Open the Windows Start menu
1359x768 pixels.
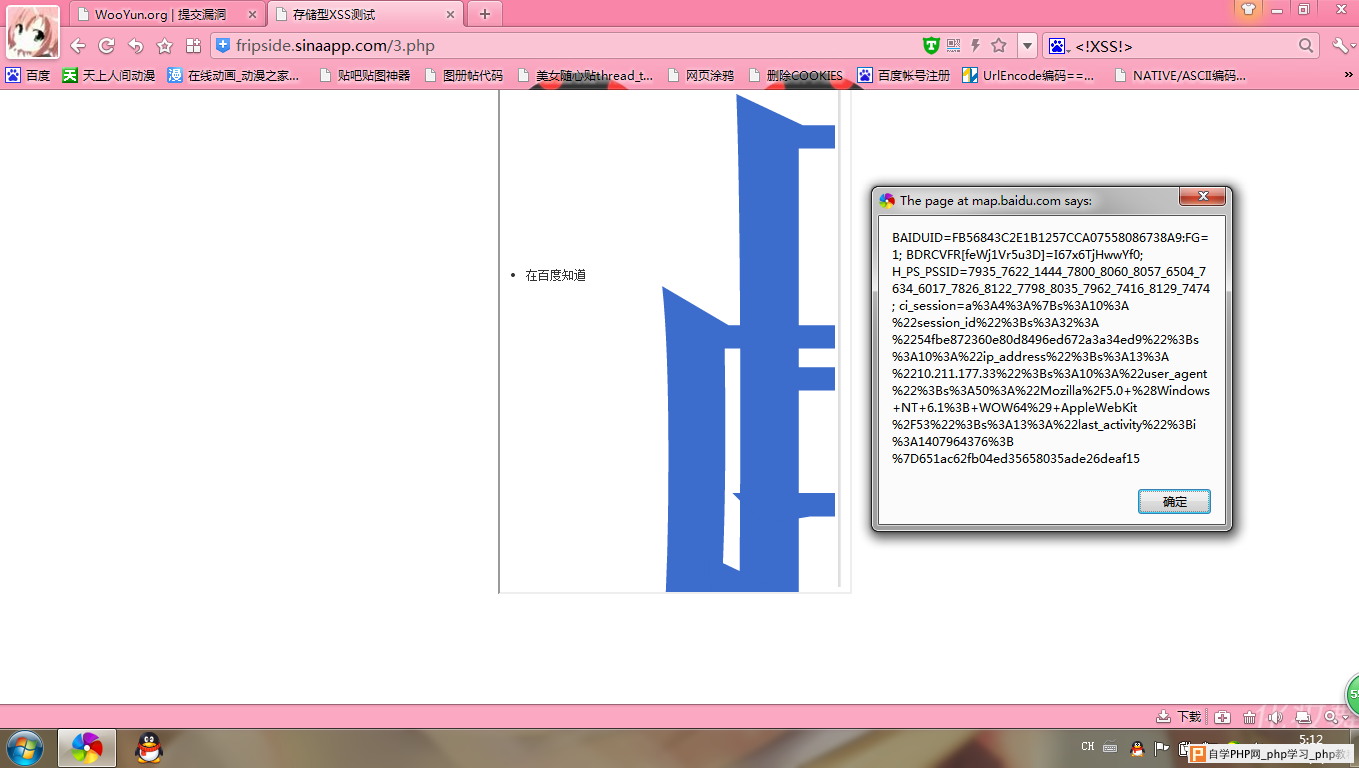point(24,748)
